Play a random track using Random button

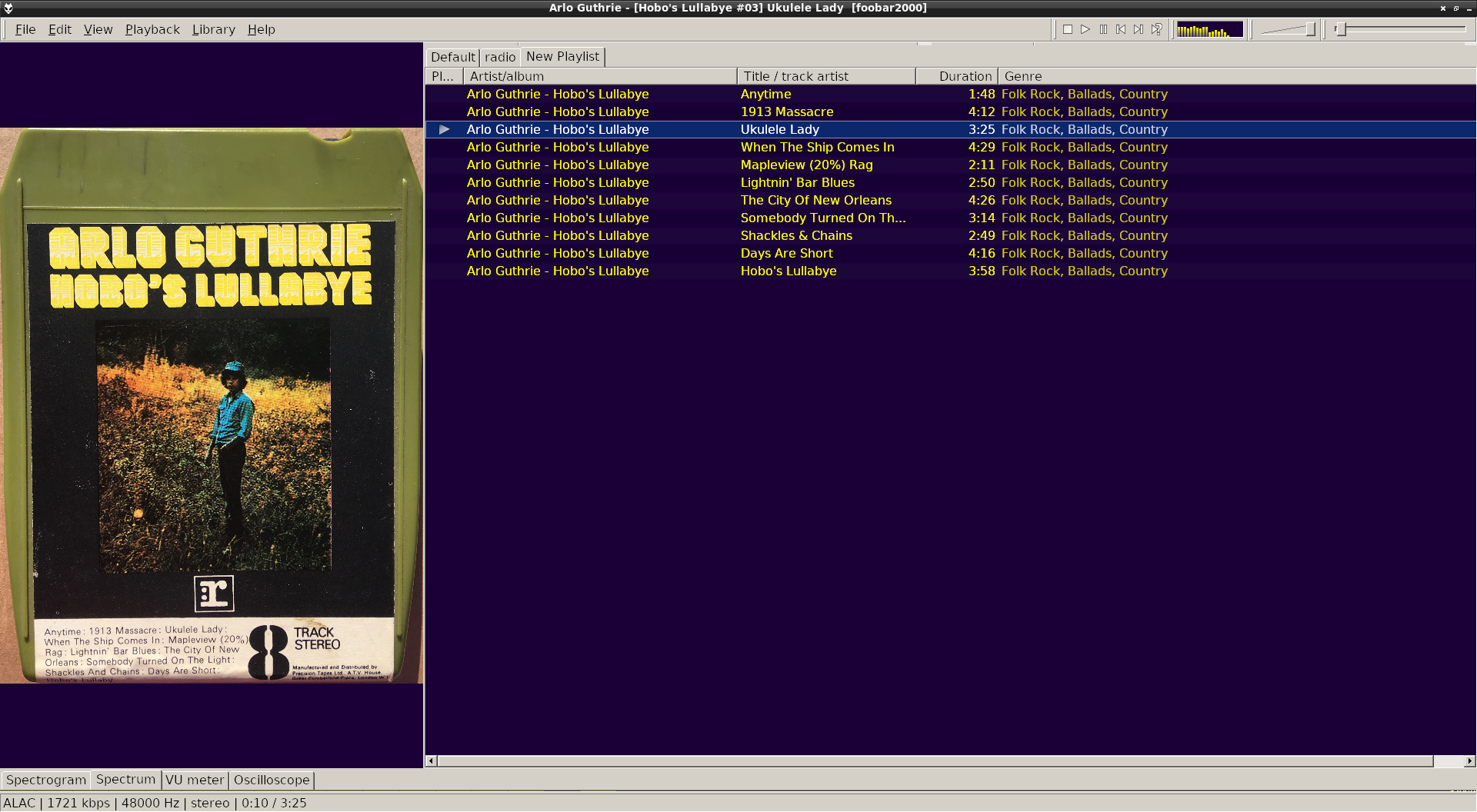pyautogui.click(x=1156, y=30)
